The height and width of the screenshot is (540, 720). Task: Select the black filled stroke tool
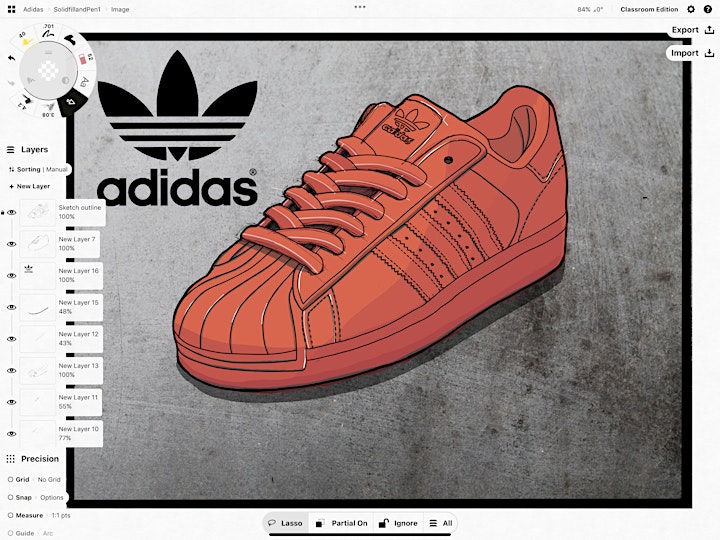point(70,40)
